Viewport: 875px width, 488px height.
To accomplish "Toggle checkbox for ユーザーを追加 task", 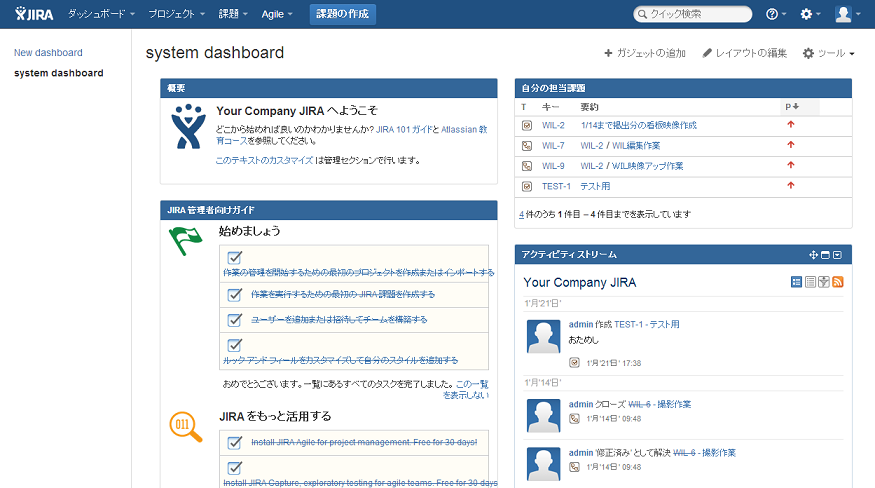I will [234, 319].
